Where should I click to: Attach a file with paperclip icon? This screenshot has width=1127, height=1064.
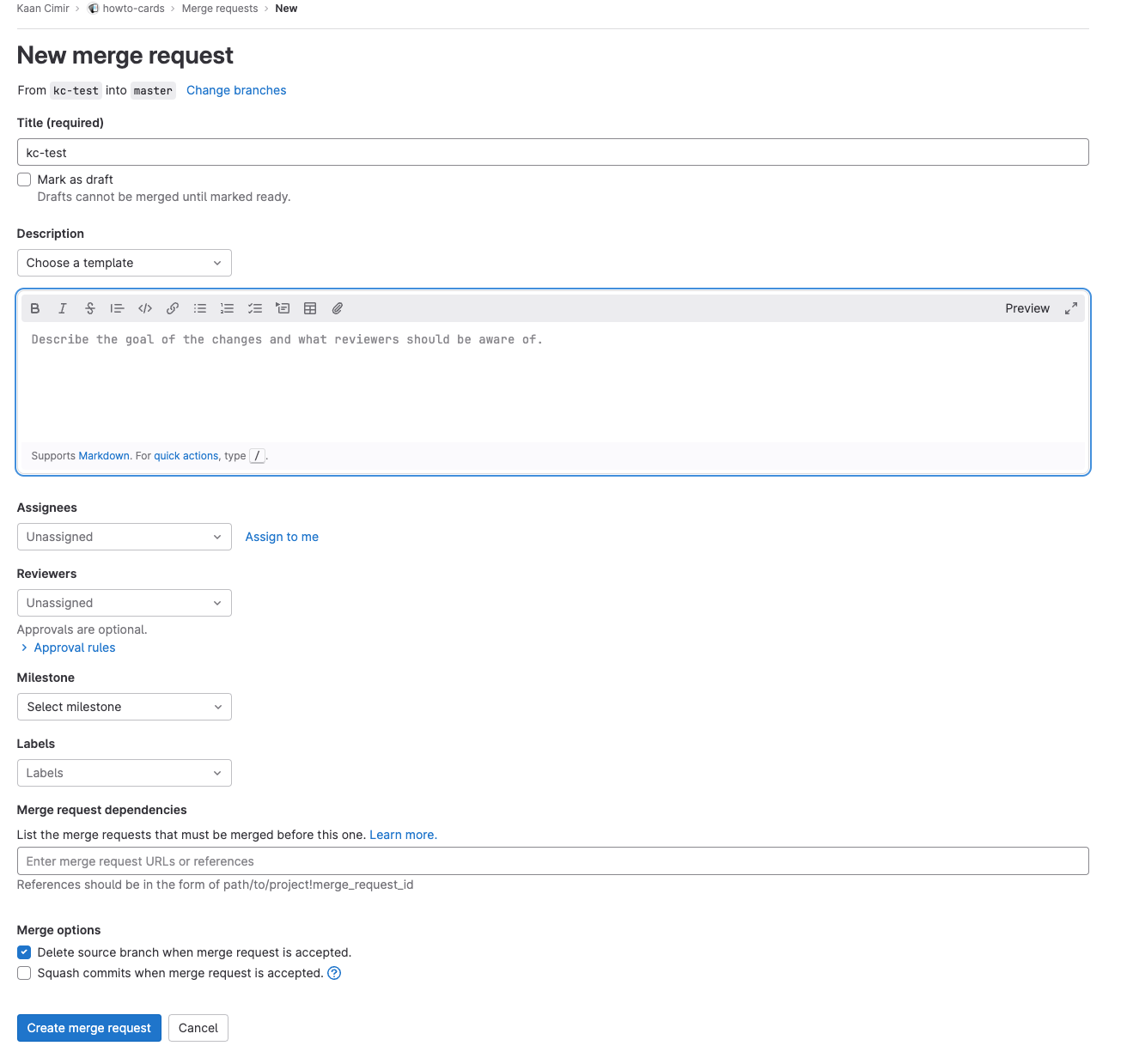[x=338, y=308]
